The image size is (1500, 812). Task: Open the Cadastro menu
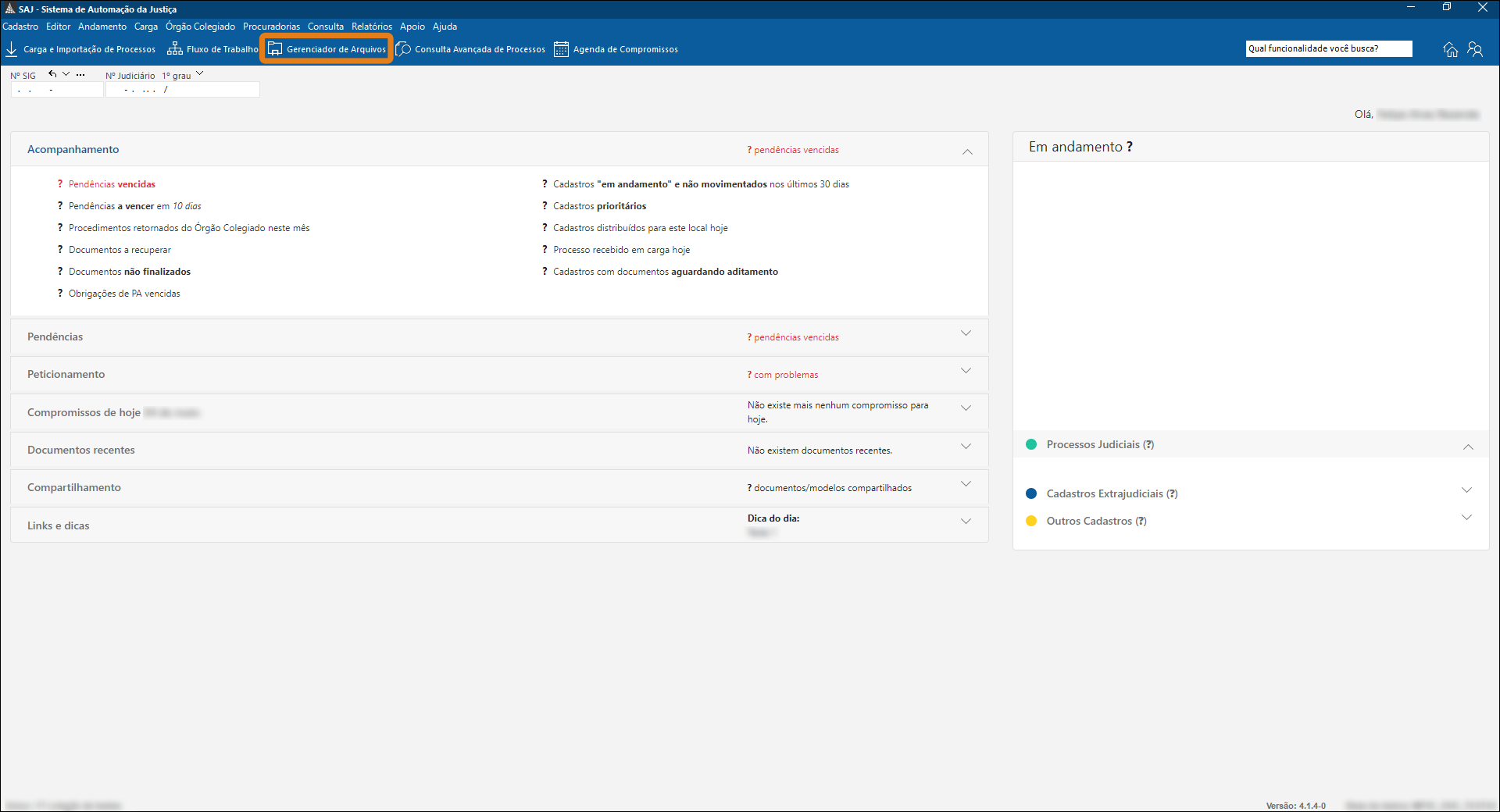20,27
